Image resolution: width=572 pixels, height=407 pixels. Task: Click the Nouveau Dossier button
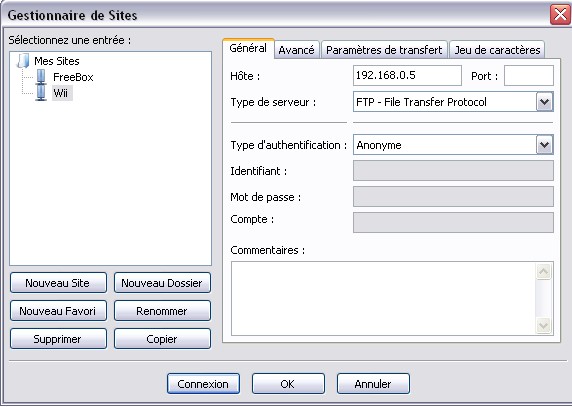coord(162,283)
